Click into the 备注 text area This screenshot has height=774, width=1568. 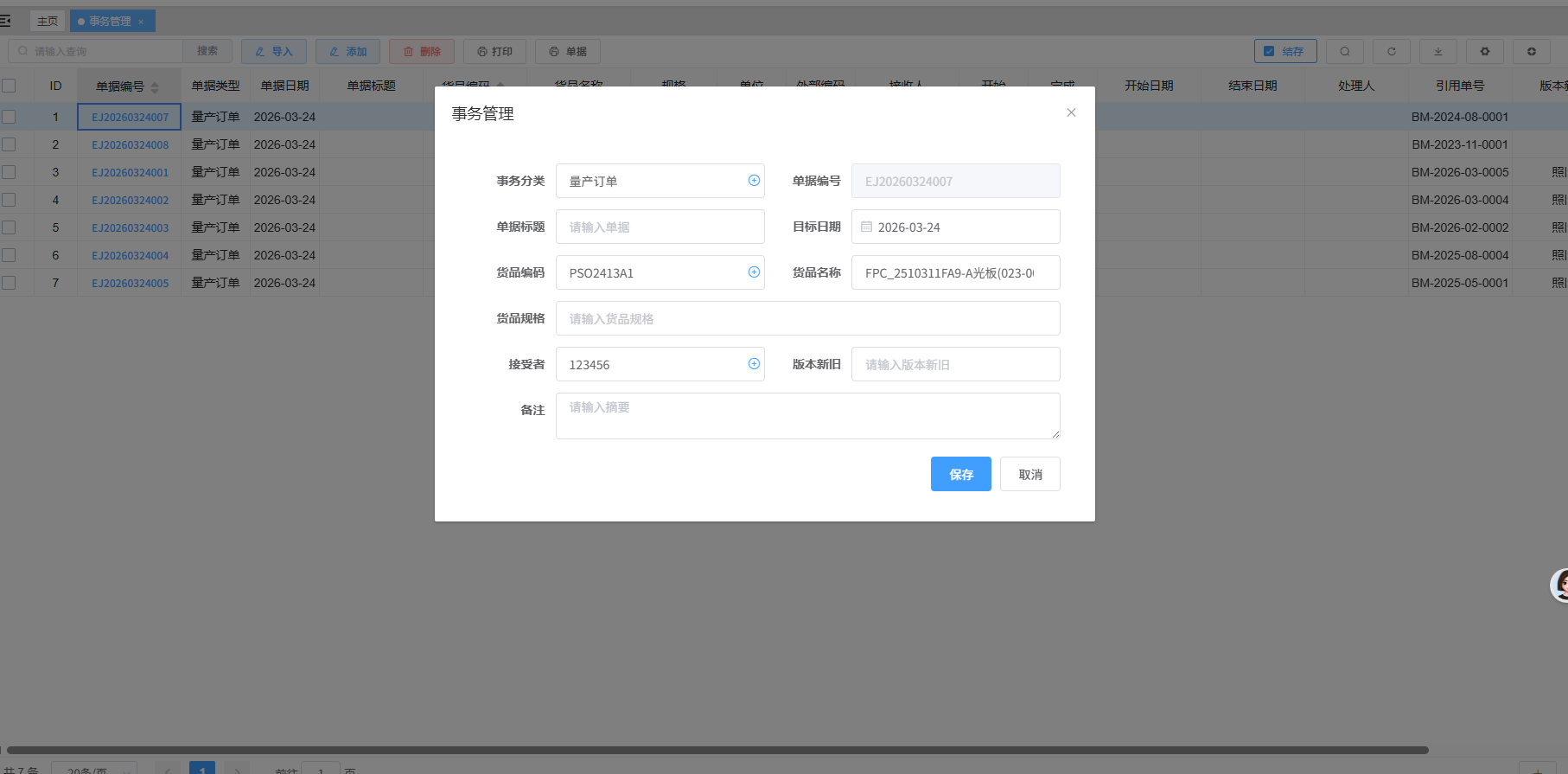(x=807, y=416)
